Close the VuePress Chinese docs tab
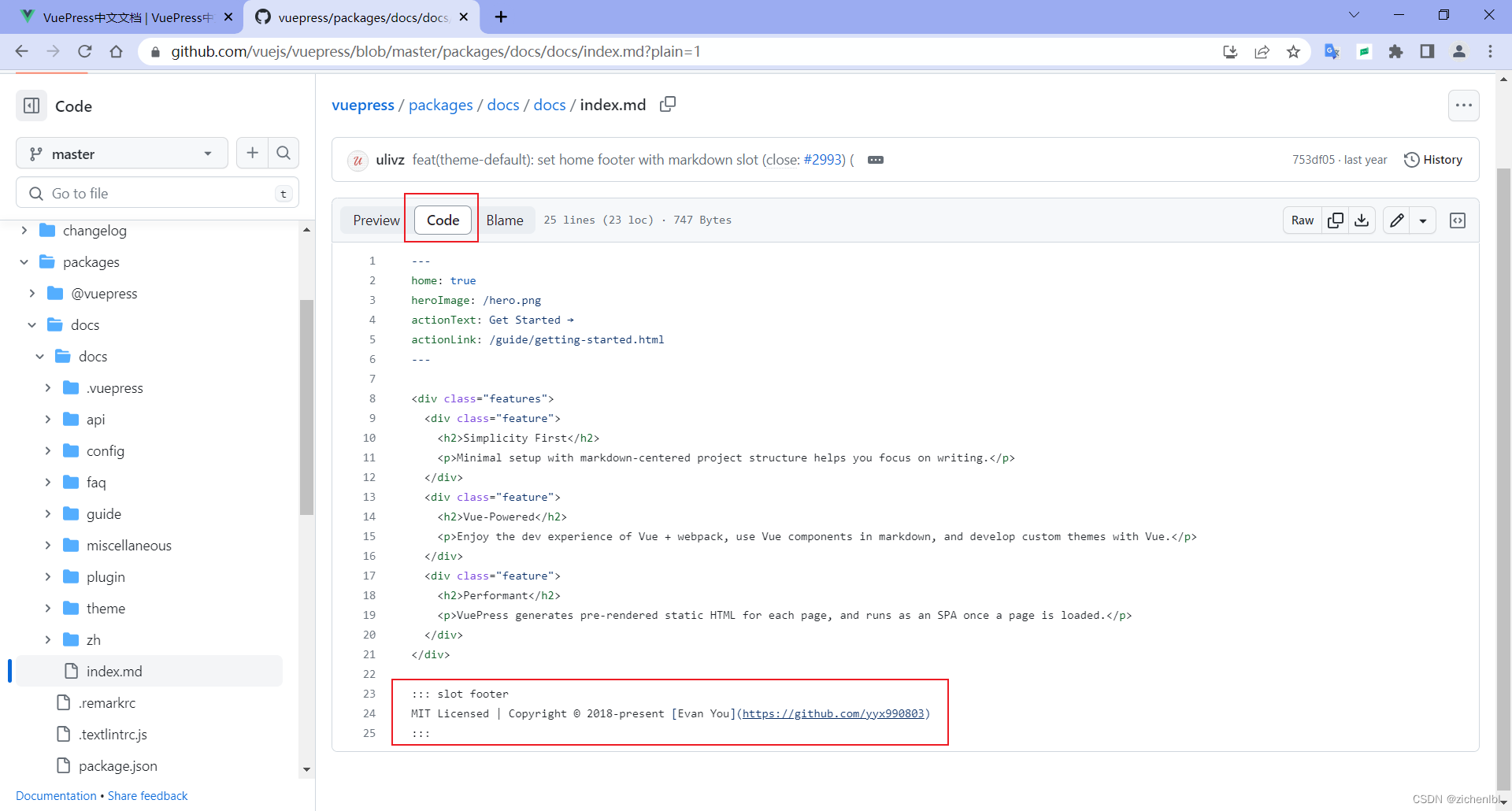The height and width of the screenshot is (811, 1512). (228, 17)
